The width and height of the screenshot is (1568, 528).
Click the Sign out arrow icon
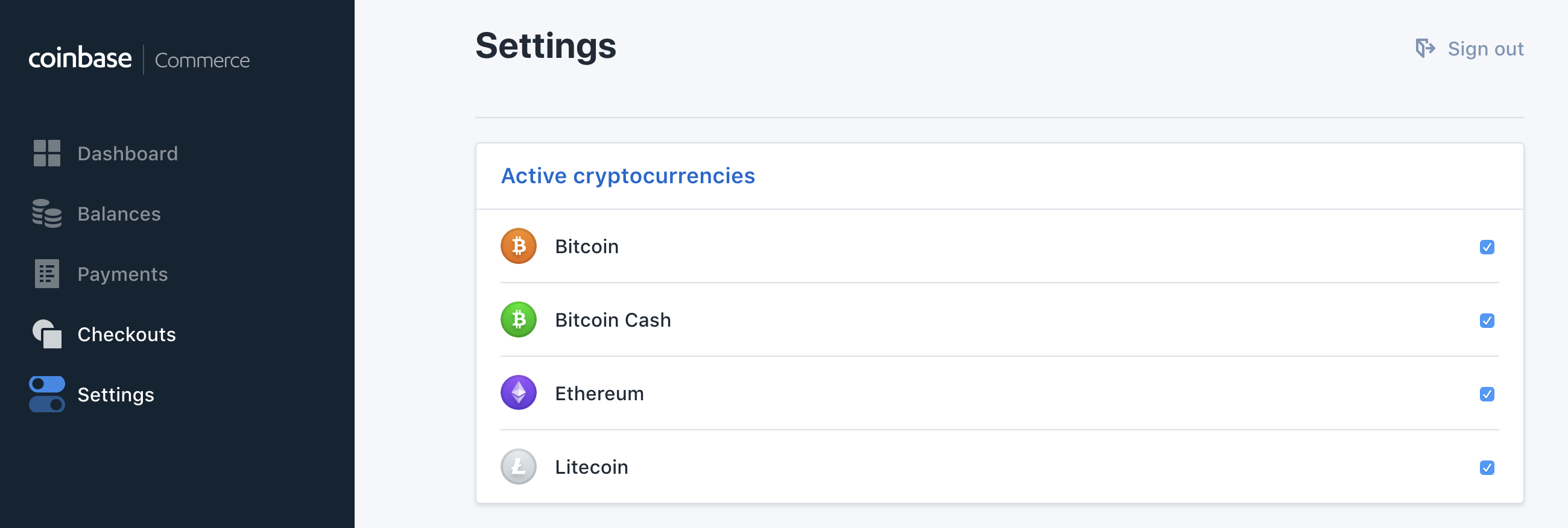pos(1424,48)
